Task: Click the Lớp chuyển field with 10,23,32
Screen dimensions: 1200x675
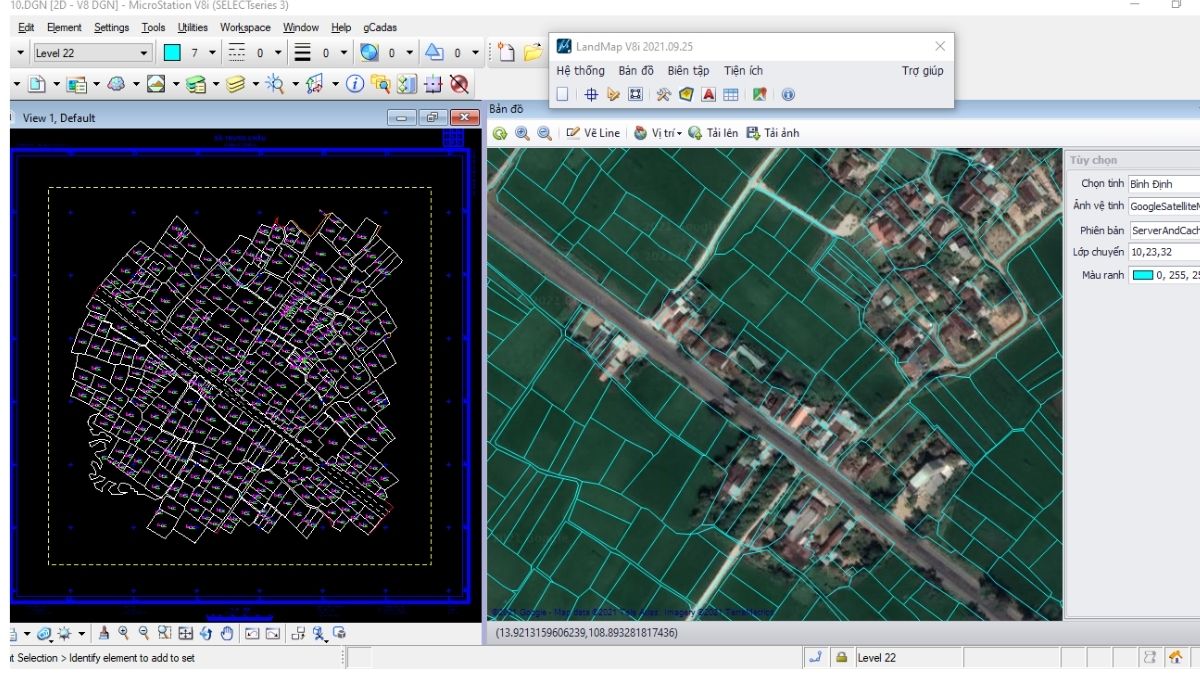Action: point(1163,252)
